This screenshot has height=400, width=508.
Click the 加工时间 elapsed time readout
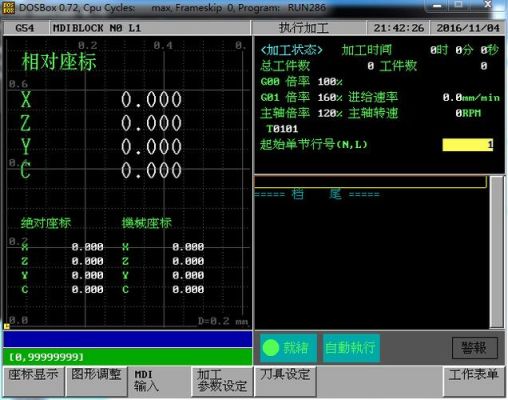(x=464, y=50)
